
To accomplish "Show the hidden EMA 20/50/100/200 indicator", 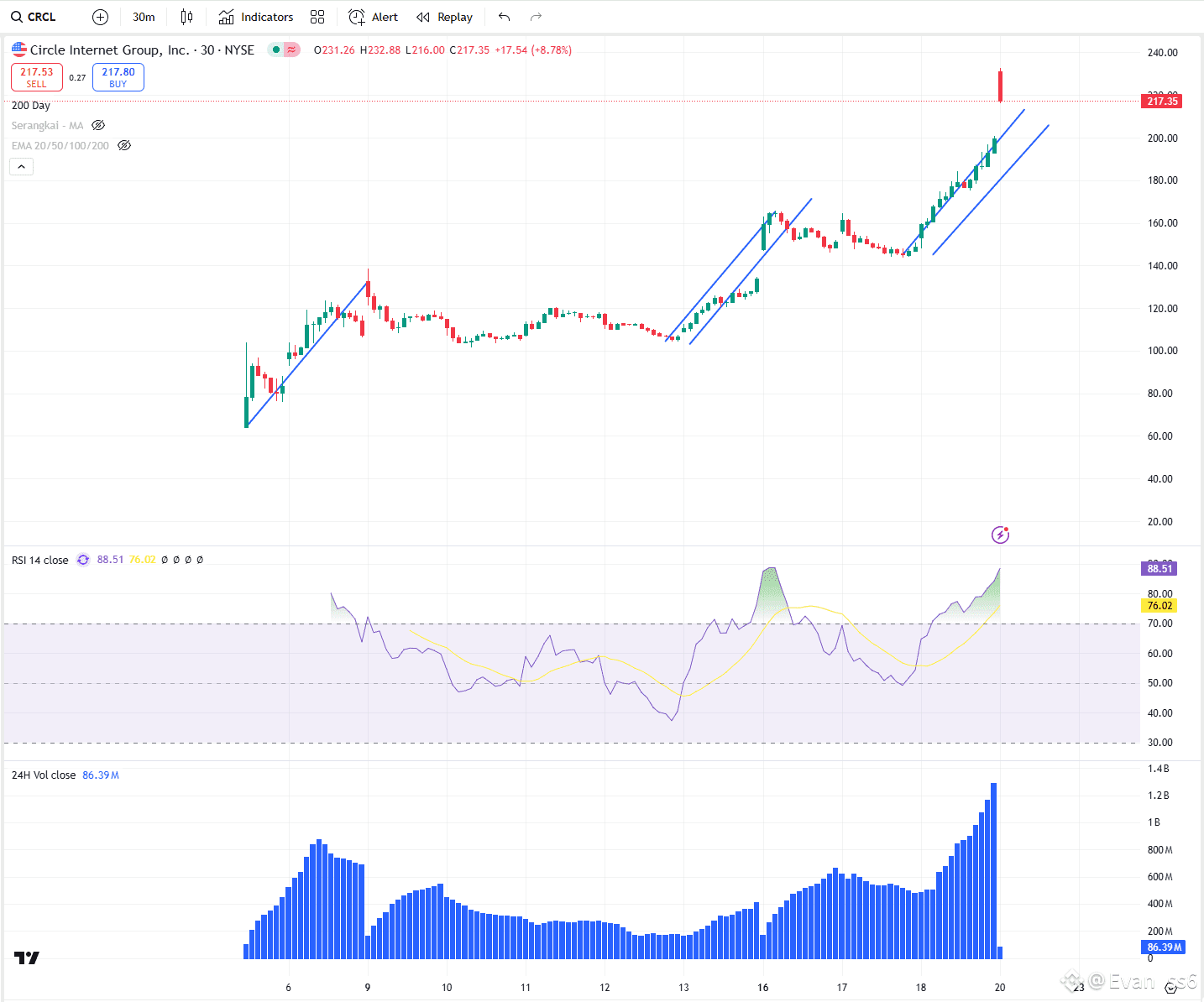I will pyautogui.click(x=124, y=145).
